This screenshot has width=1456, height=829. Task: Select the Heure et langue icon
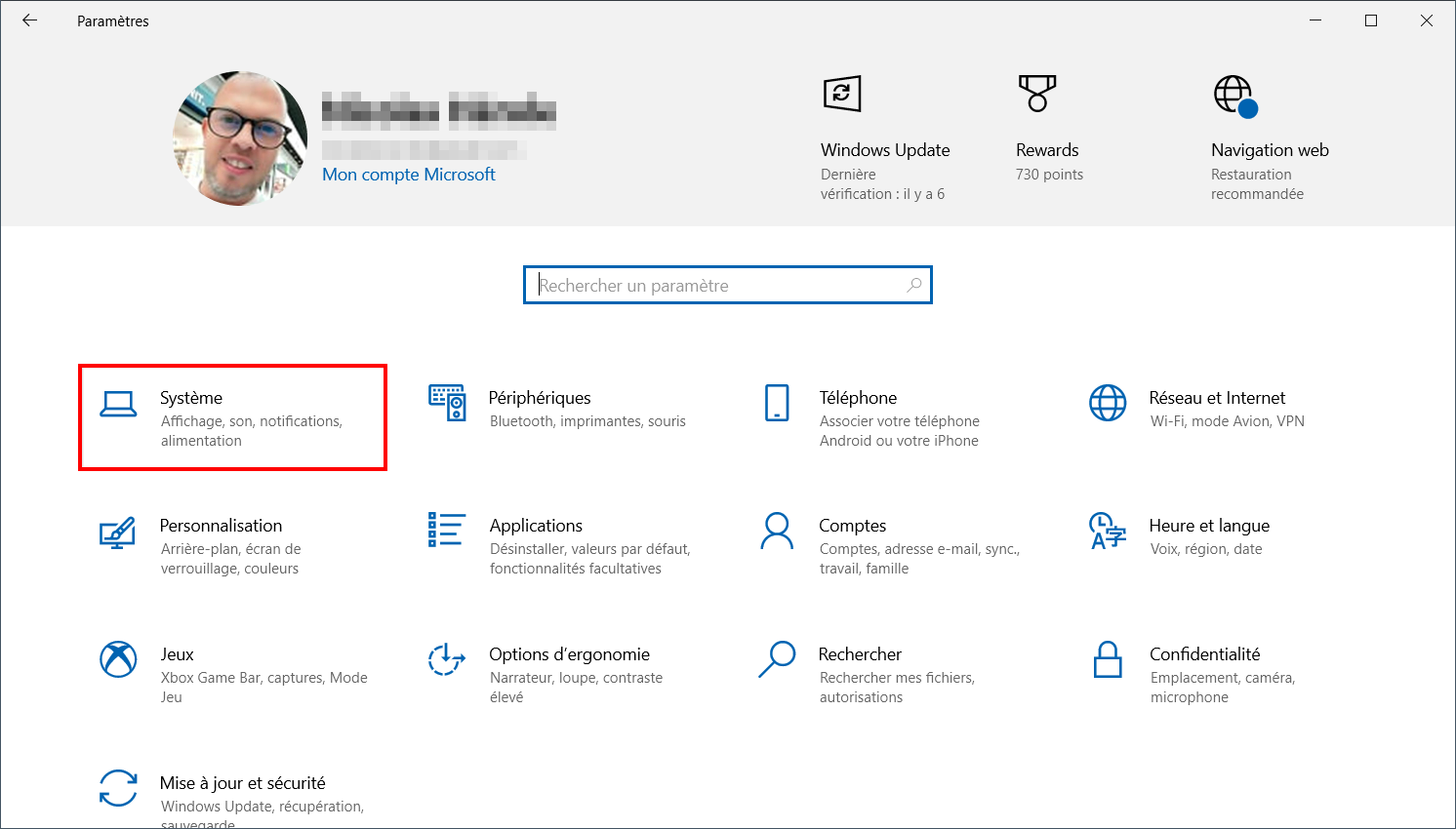[1107, 532]
